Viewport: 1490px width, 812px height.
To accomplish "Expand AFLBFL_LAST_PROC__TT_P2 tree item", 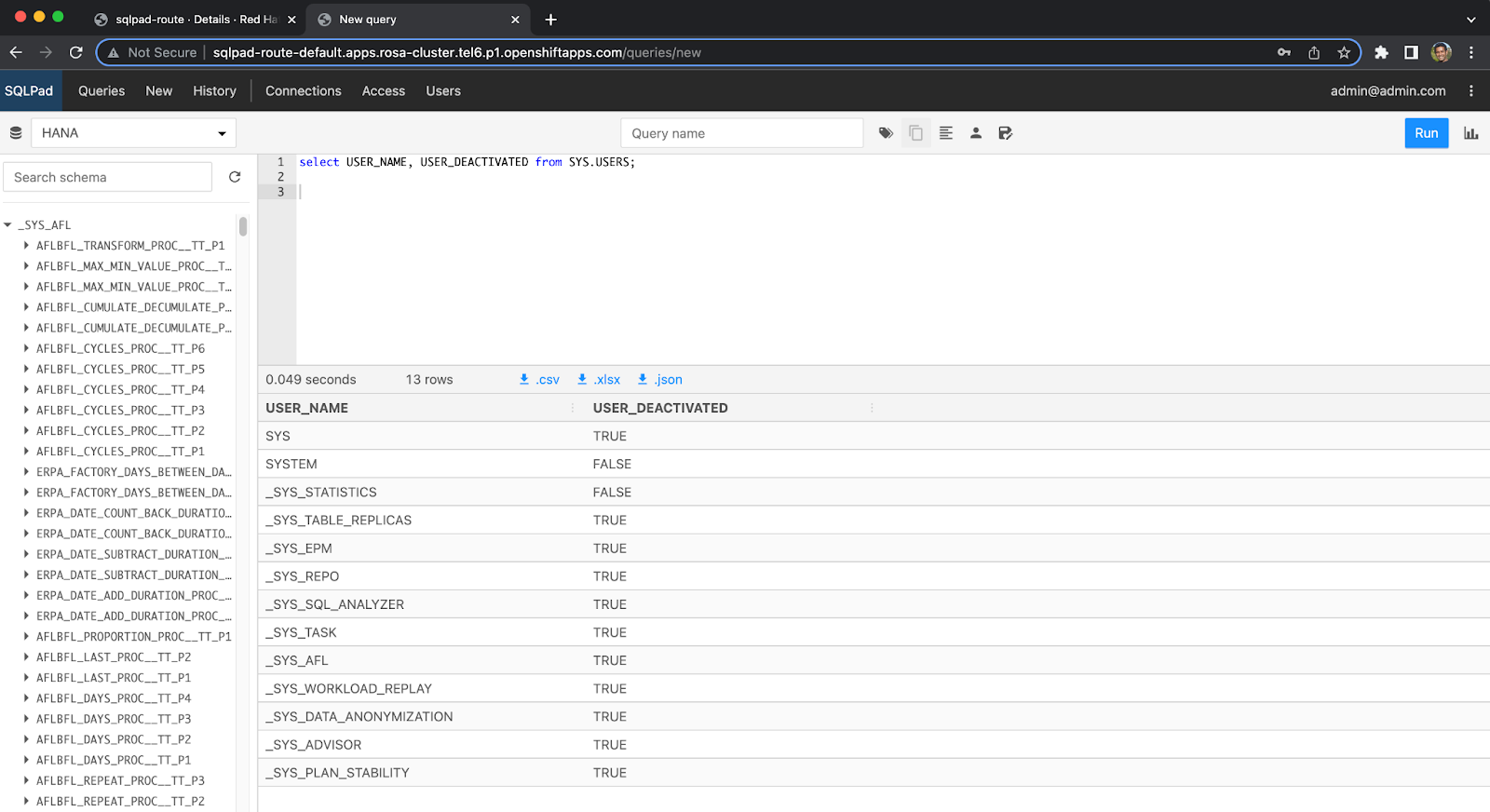I will point(26,657).
